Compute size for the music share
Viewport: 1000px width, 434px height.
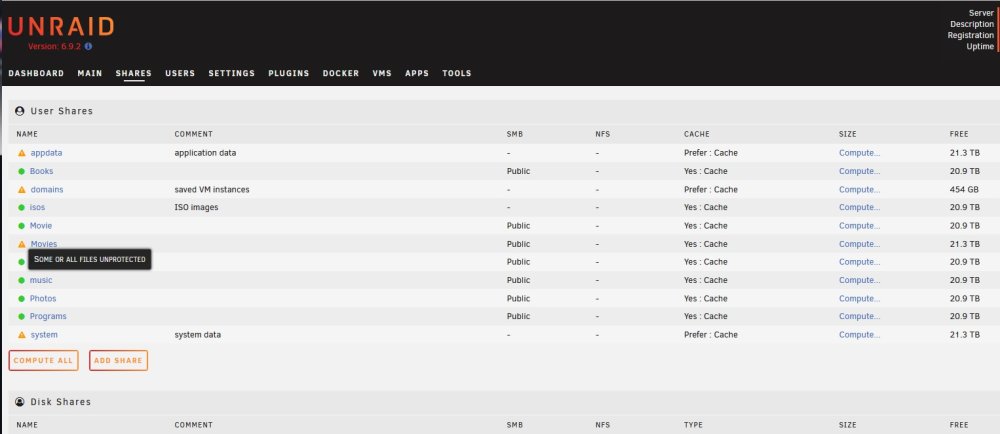(x=859, y=280)
